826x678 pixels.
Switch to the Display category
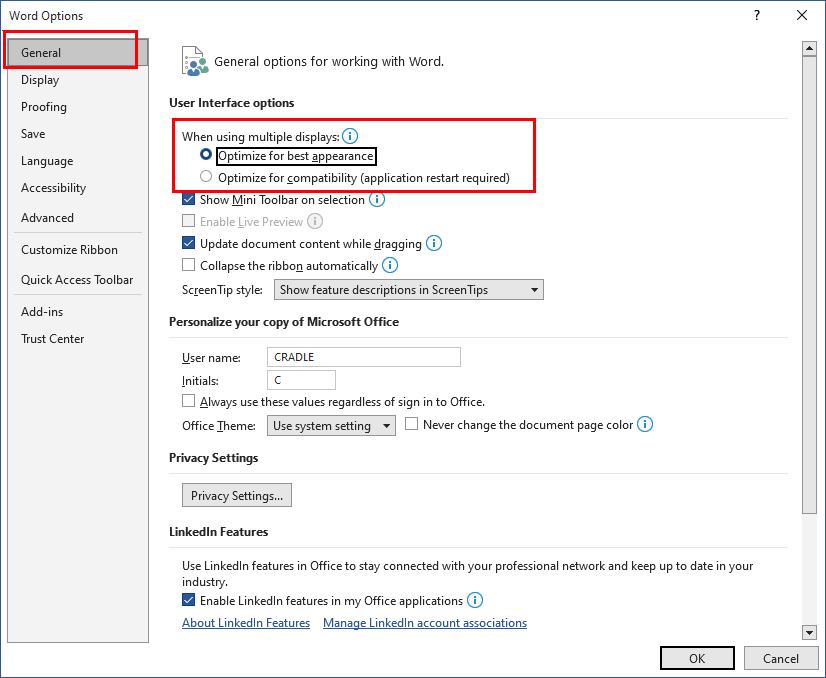click(78, 80)
